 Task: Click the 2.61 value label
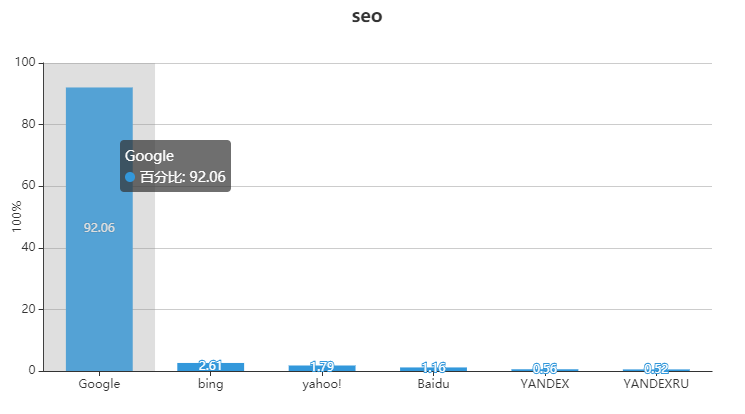pyautogui.click(x=210, y=365)
